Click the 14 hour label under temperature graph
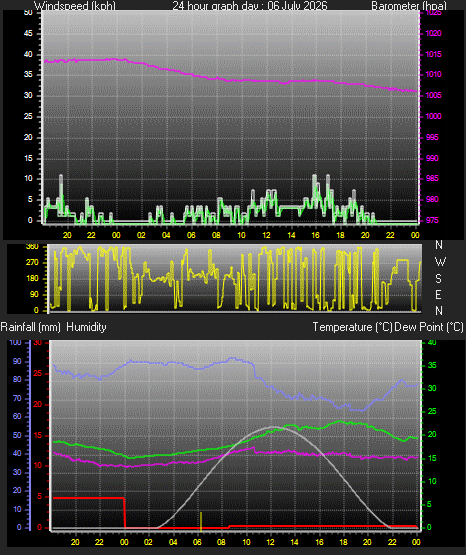Image resolution: width=466 pixels, height=555 pixels. coord(294,542)
